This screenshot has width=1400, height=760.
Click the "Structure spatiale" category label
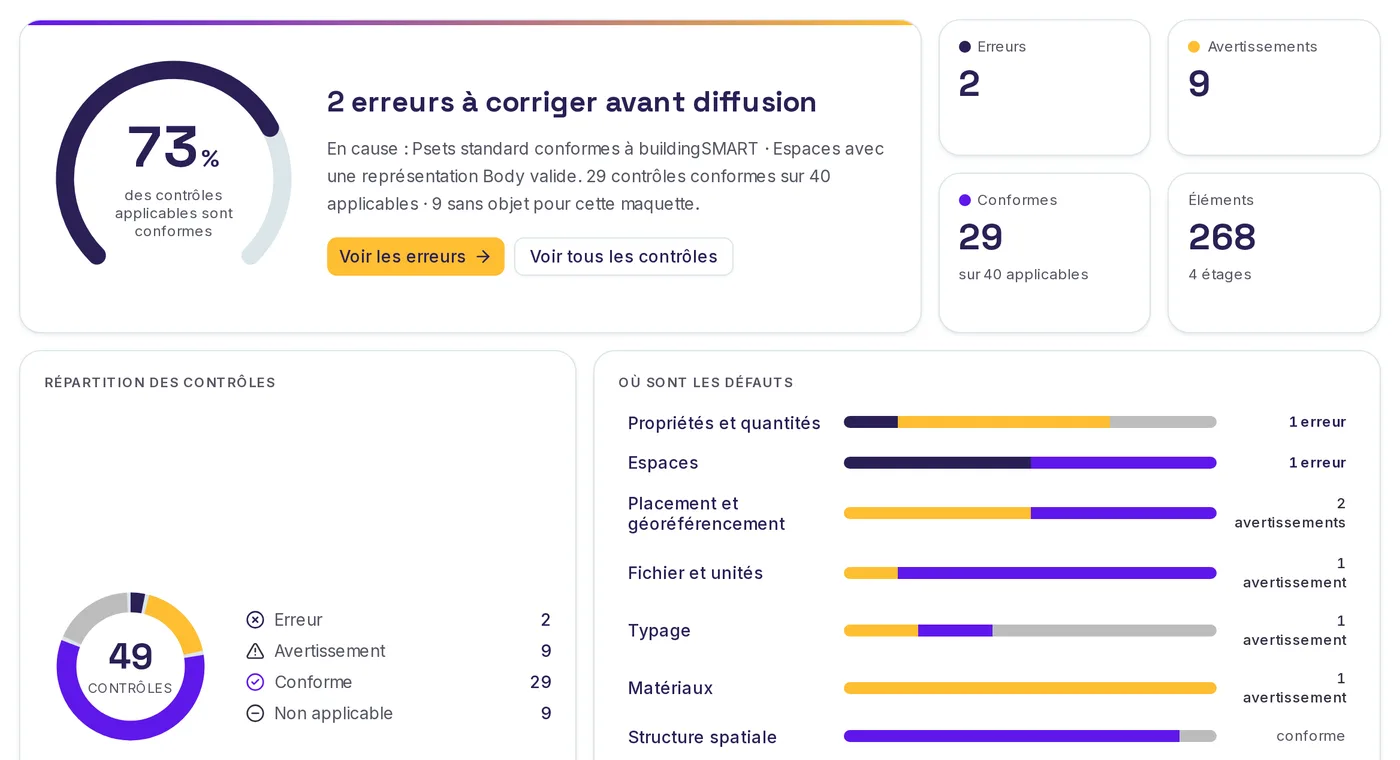click(702, 737)
